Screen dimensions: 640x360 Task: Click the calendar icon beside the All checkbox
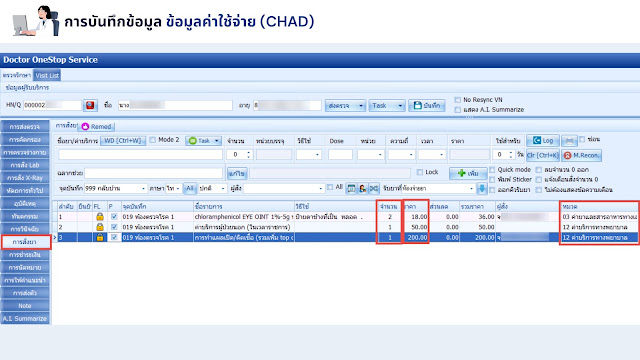(x=351, y=188)
